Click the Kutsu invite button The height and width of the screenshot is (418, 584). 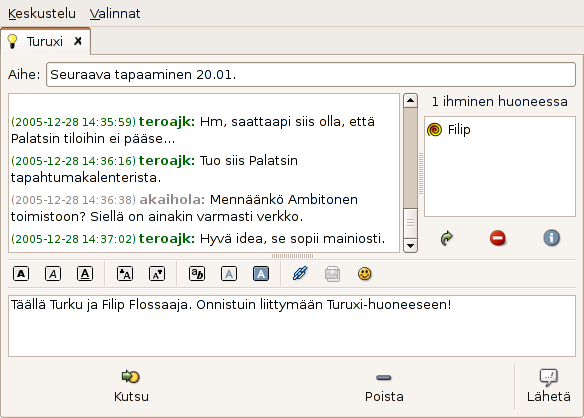click(131, 386)
